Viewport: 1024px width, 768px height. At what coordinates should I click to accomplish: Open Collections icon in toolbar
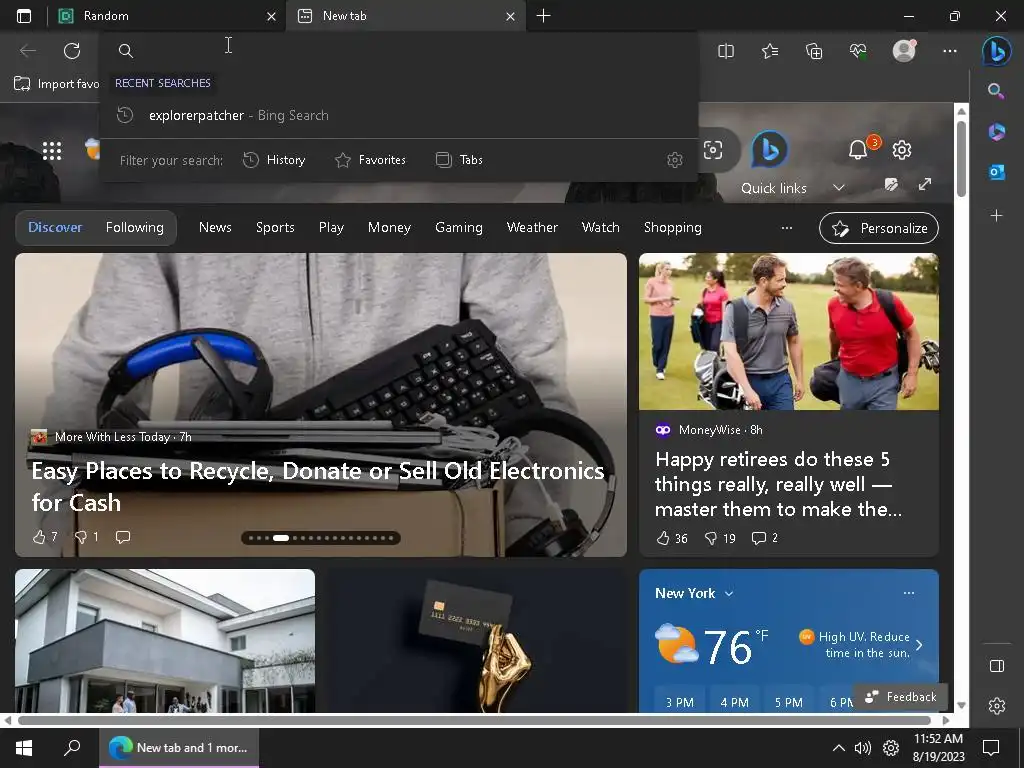[x=814, y=51]
